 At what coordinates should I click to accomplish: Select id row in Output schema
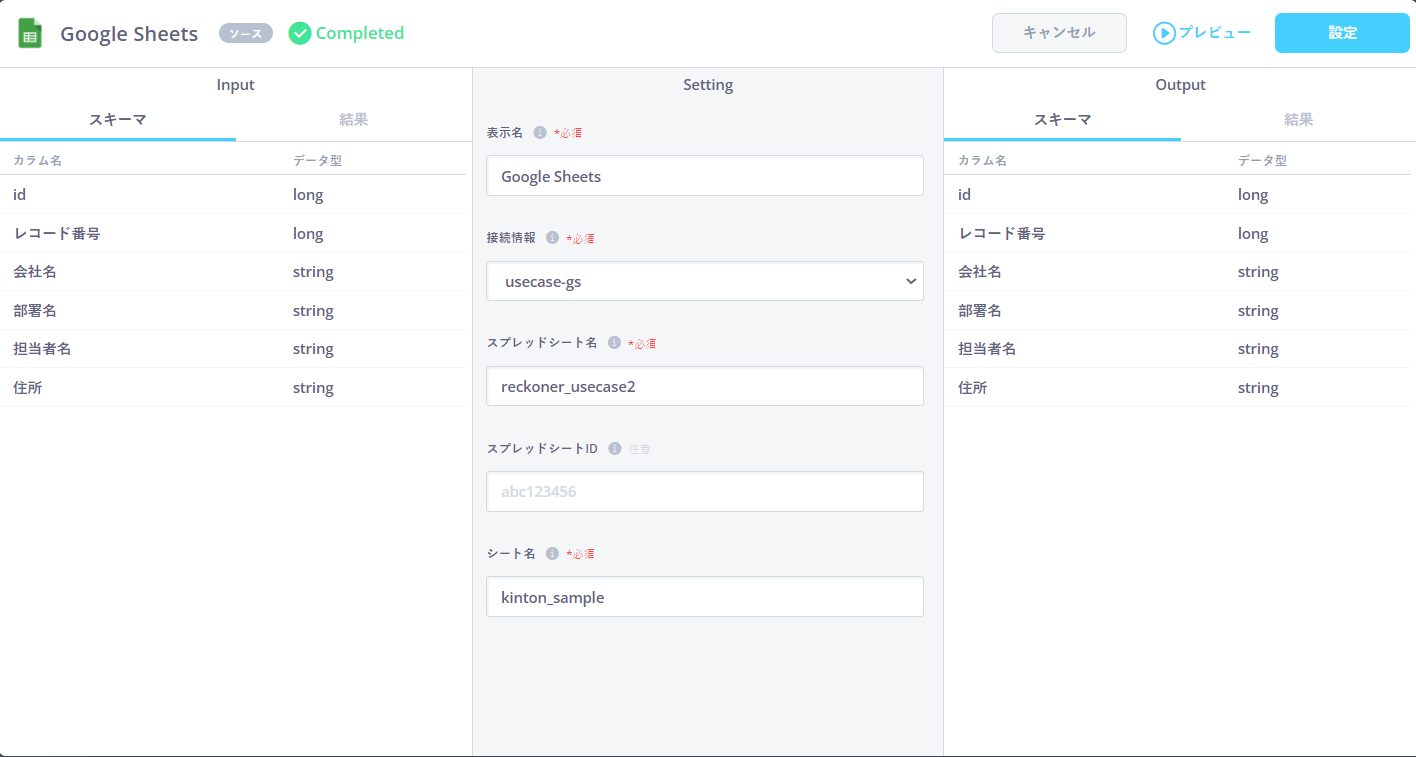1178,195
